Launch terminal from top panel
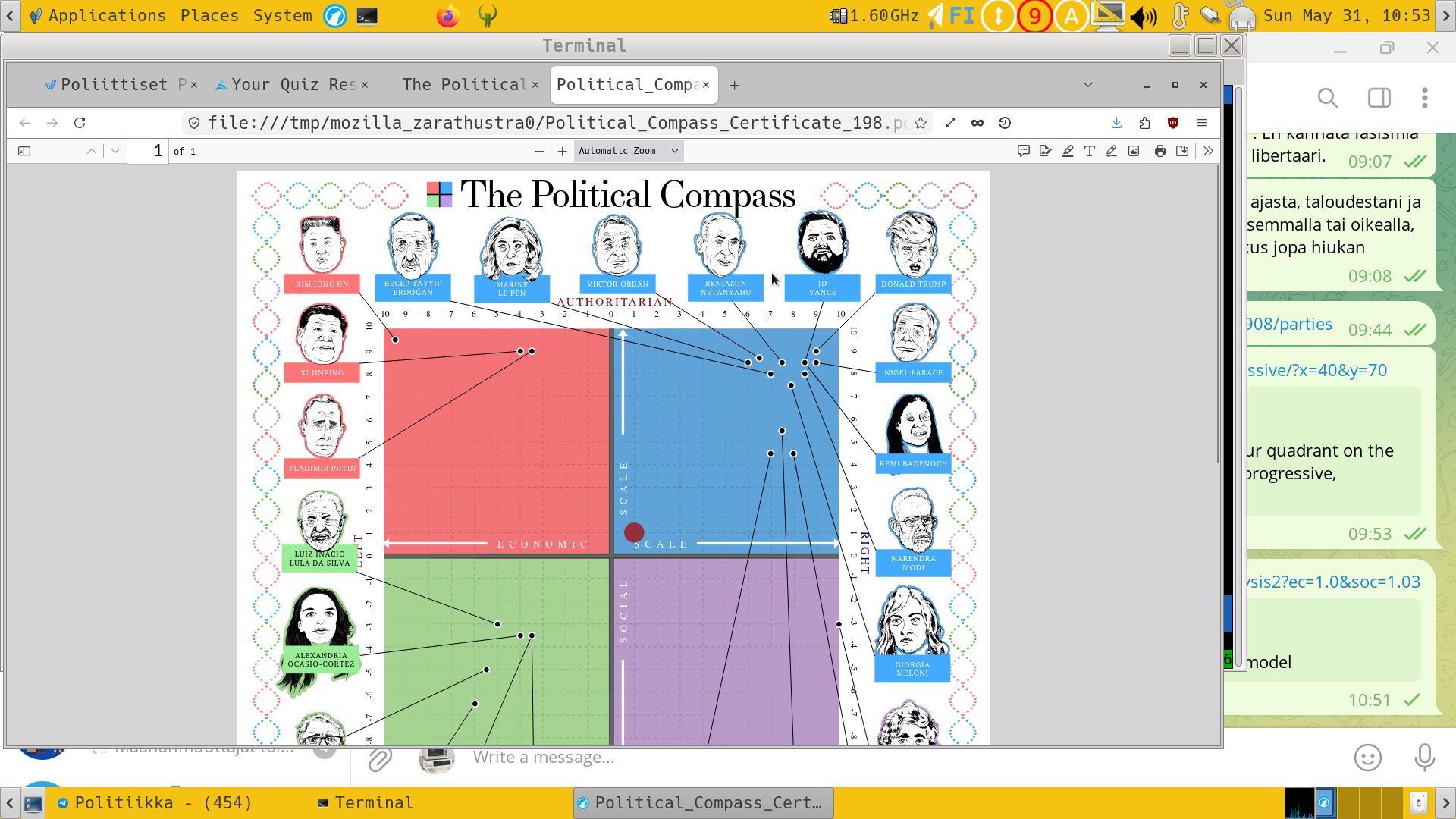1456x819 pixels. click(x=367, y=16)
